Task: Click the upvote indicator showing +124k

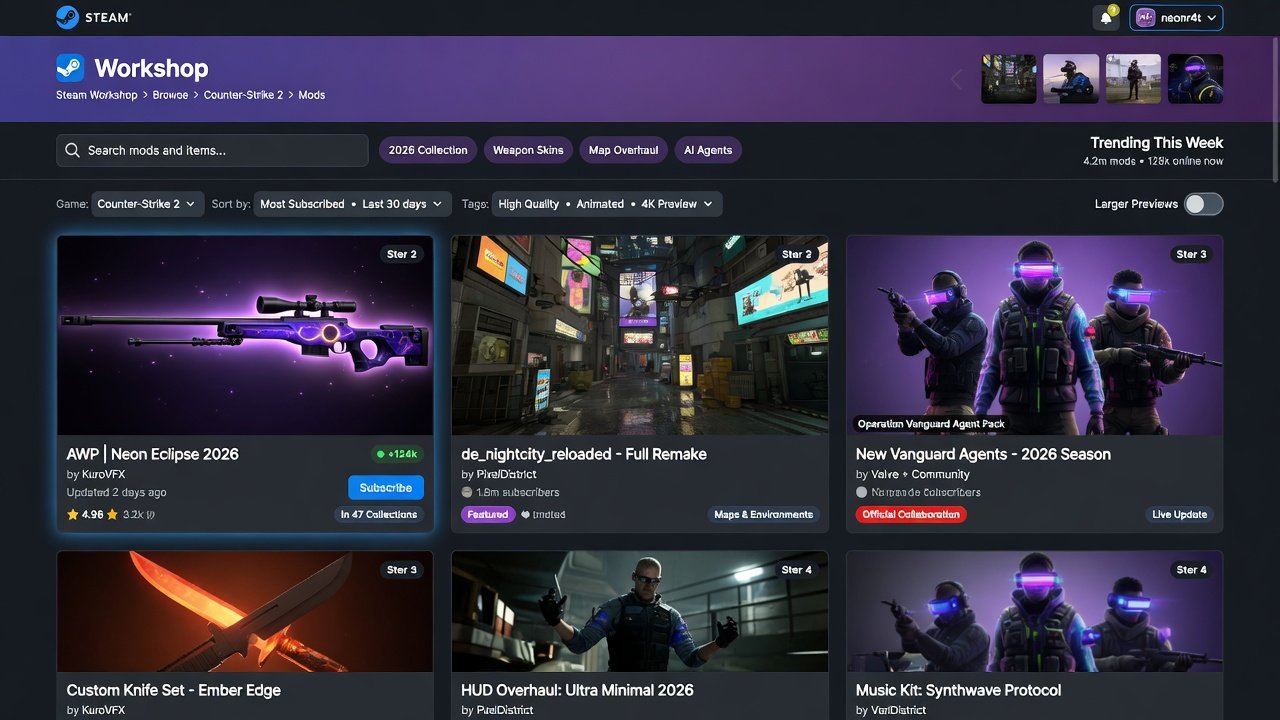Action: (396, 453)
